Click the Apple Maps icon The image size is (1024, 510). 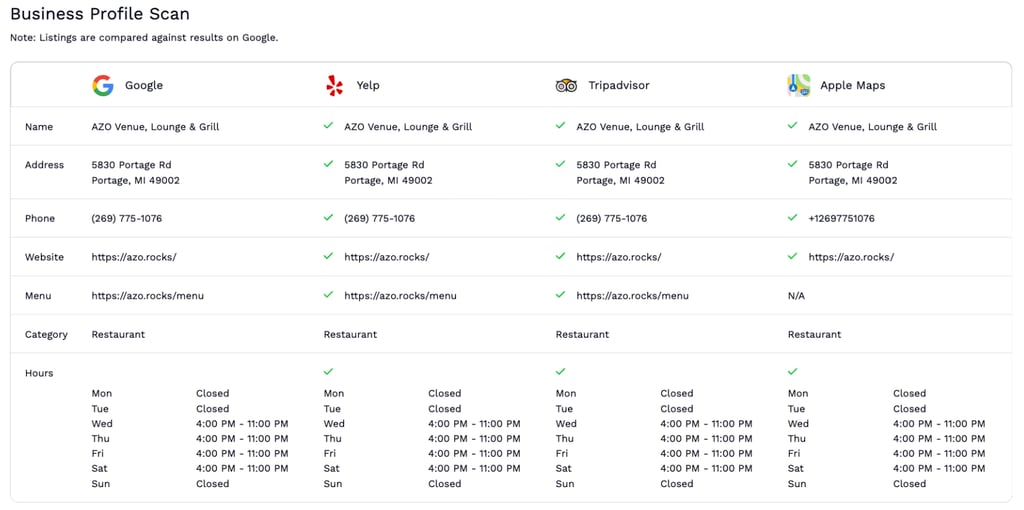(799, 86)
